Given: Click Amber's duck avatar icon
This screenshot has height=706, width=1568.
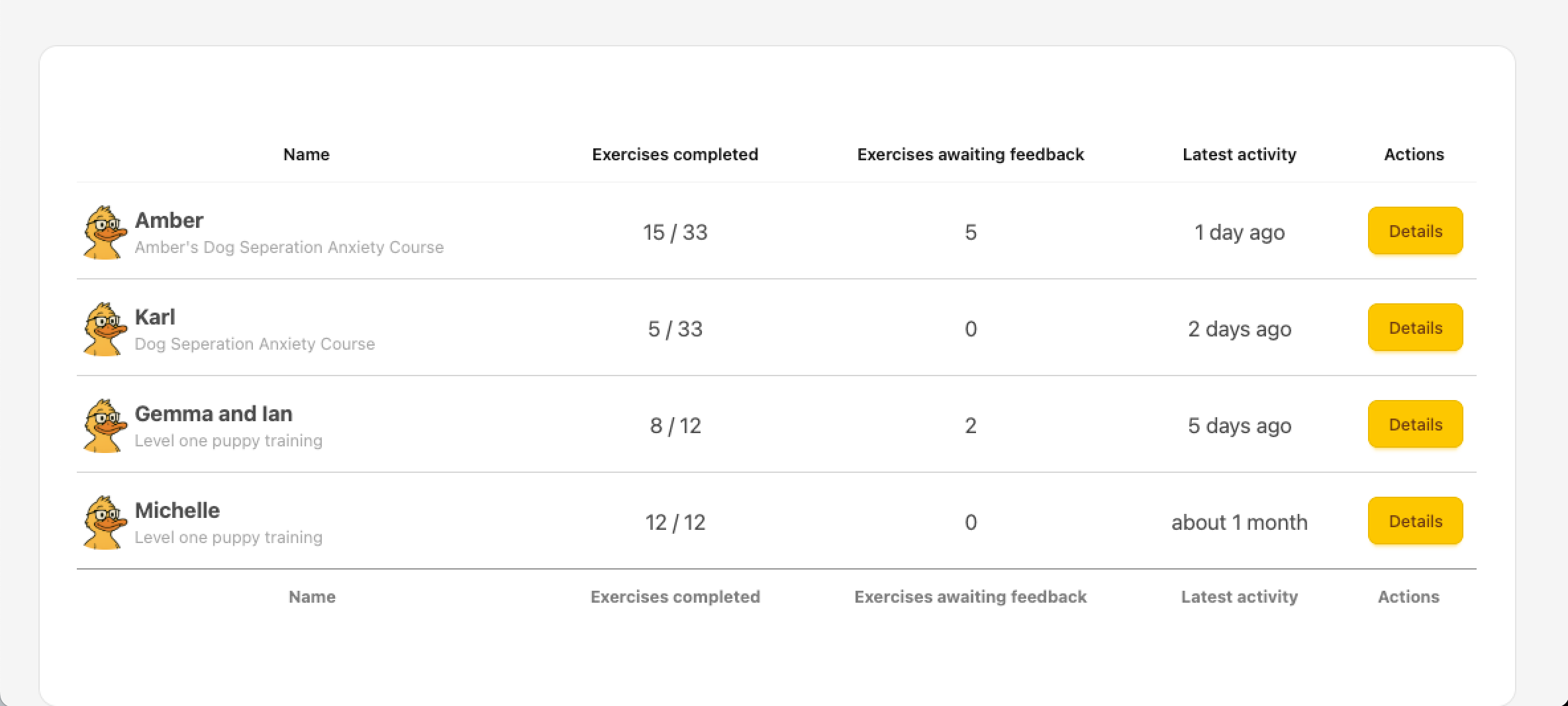Looking at the screenshot, I should pyautogui.click(x=105, y=232).
